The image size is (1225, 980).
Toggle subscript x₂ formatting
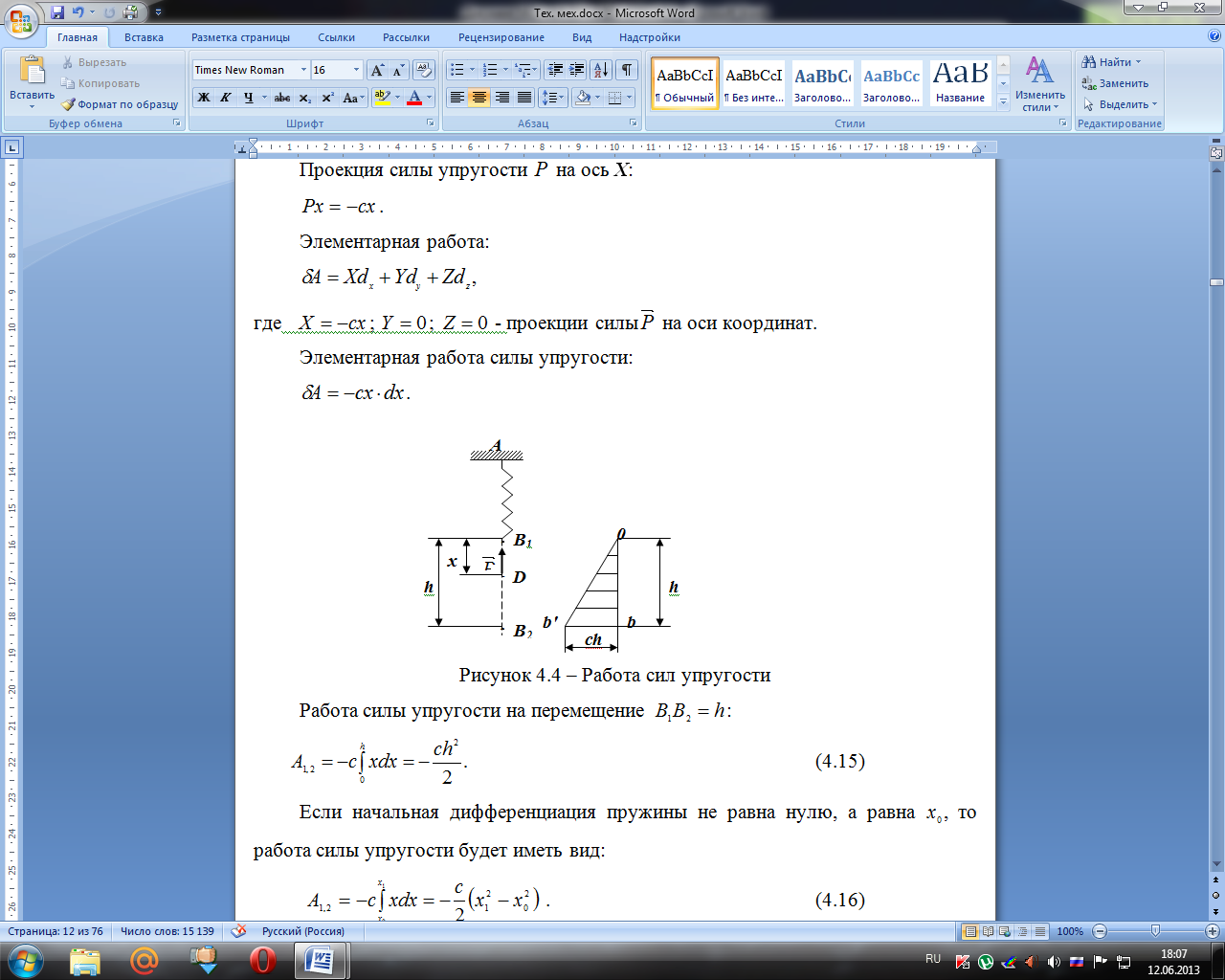pos(304,98)
